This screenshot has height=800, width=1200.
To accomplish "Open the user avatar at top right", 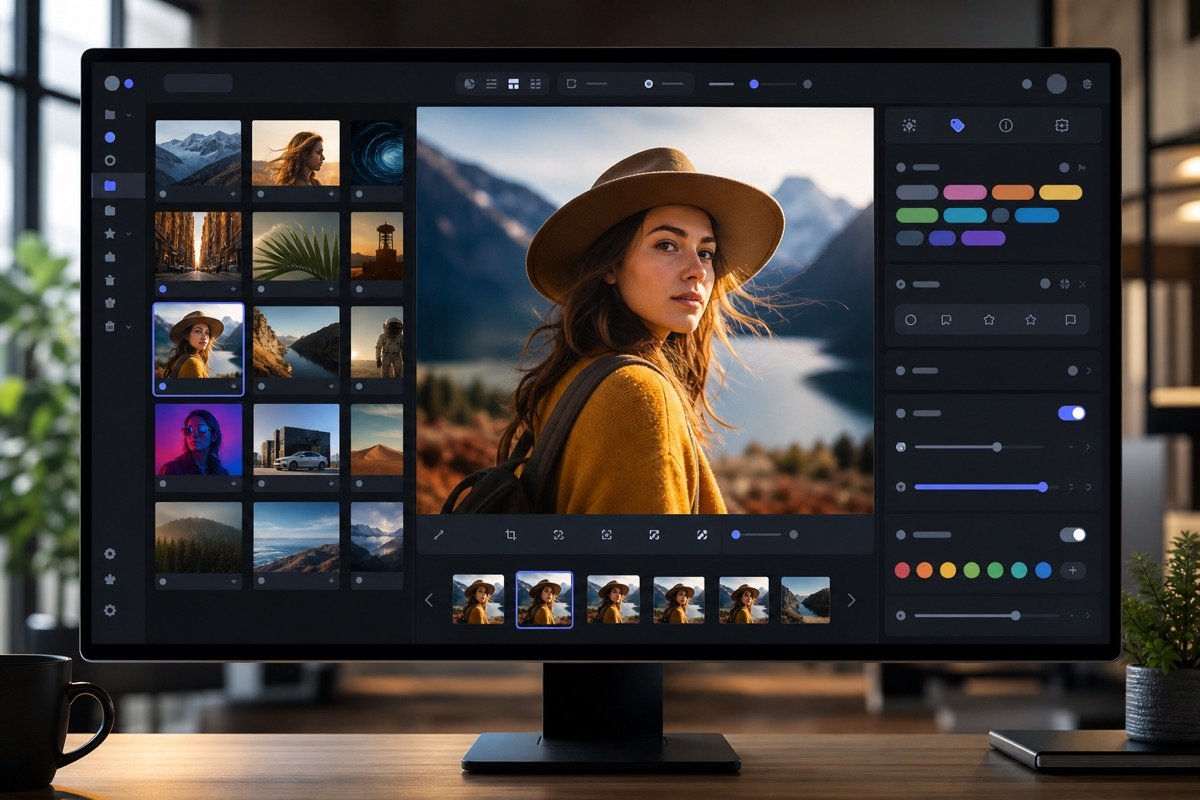I will point(1056,84).
